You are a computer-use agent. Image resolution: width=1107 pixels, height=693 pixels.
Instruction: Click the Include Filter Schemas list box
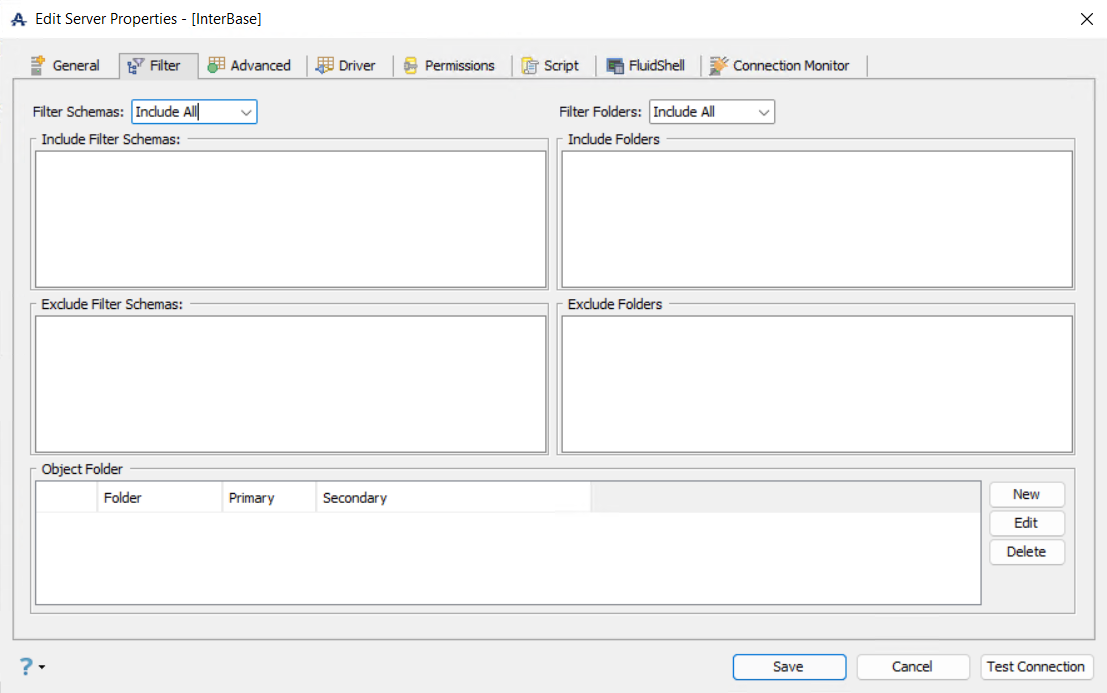291,219
